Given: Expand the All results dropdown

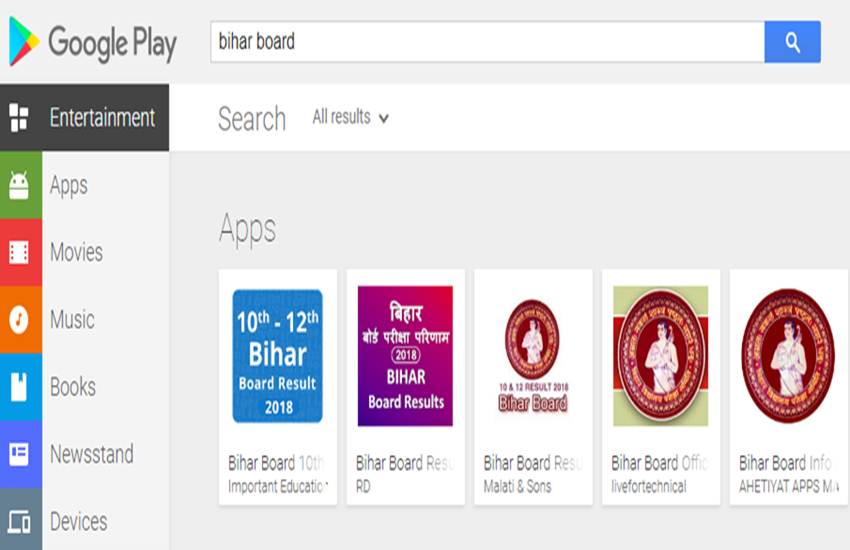Looking at the screenshot, I should coord(350,117).
